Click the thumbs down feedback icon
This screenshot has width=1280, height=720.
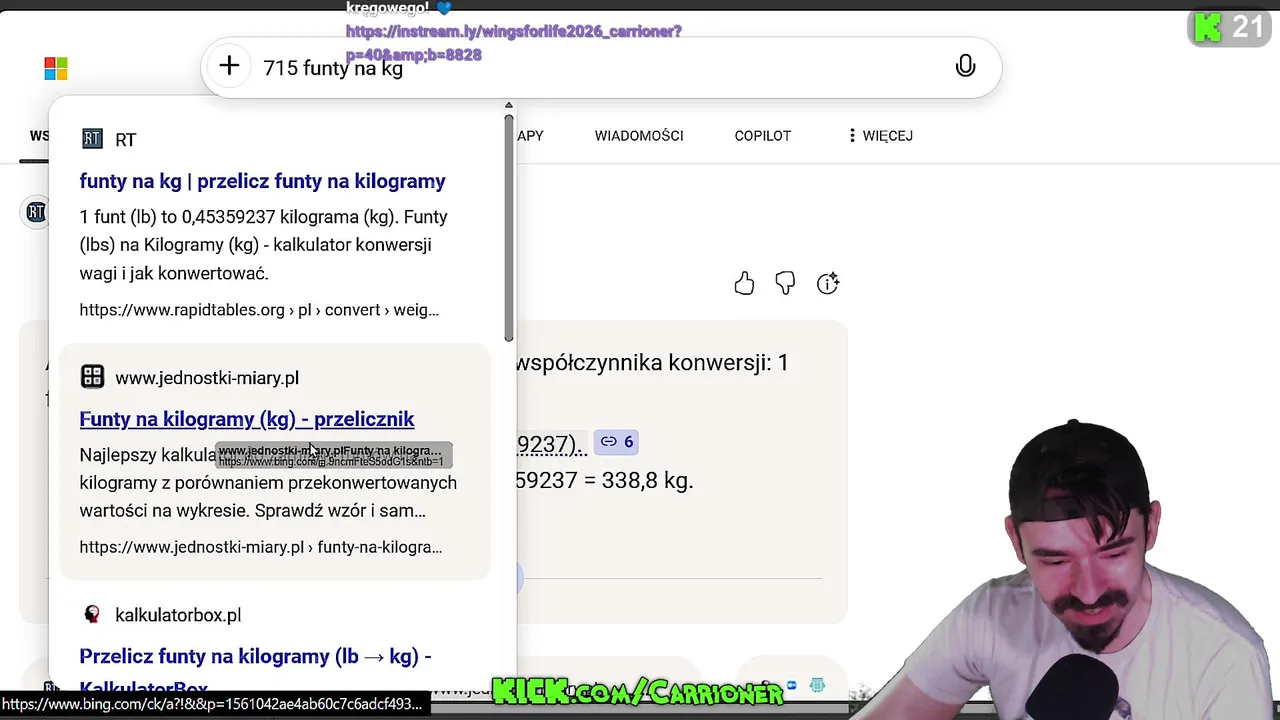click(785, 284)
